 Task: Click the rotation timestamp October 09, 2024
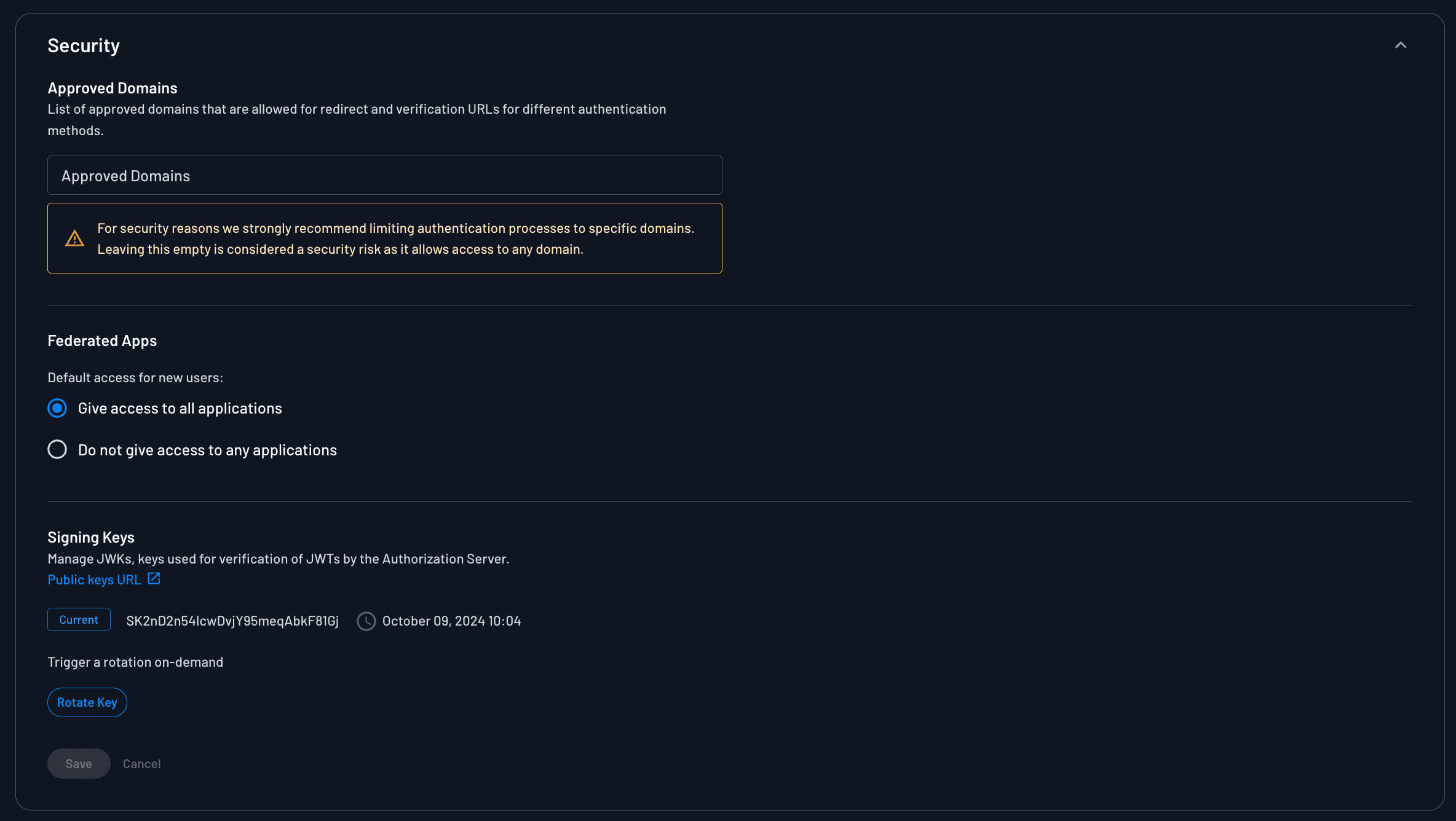point(451,621)
